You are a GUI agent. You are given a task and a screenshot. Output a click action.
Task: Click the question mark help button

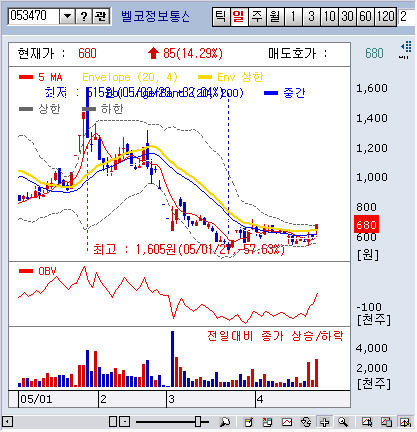tap(84, 16)
